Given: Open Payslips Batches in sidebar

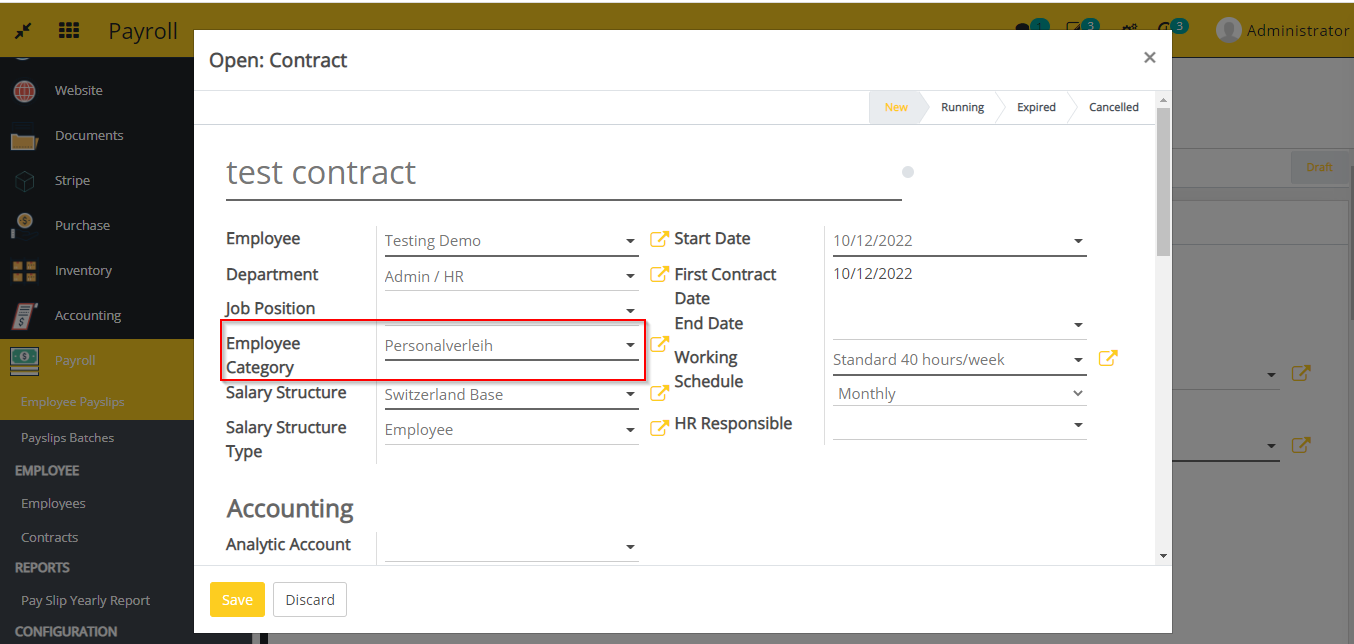Looking at the screenshot, I should point(67,438).
